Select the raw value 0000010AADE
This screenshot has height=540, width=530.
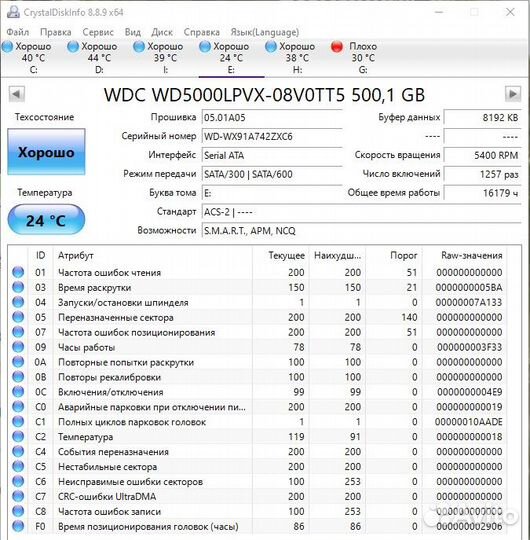click(x=468, y=422)
